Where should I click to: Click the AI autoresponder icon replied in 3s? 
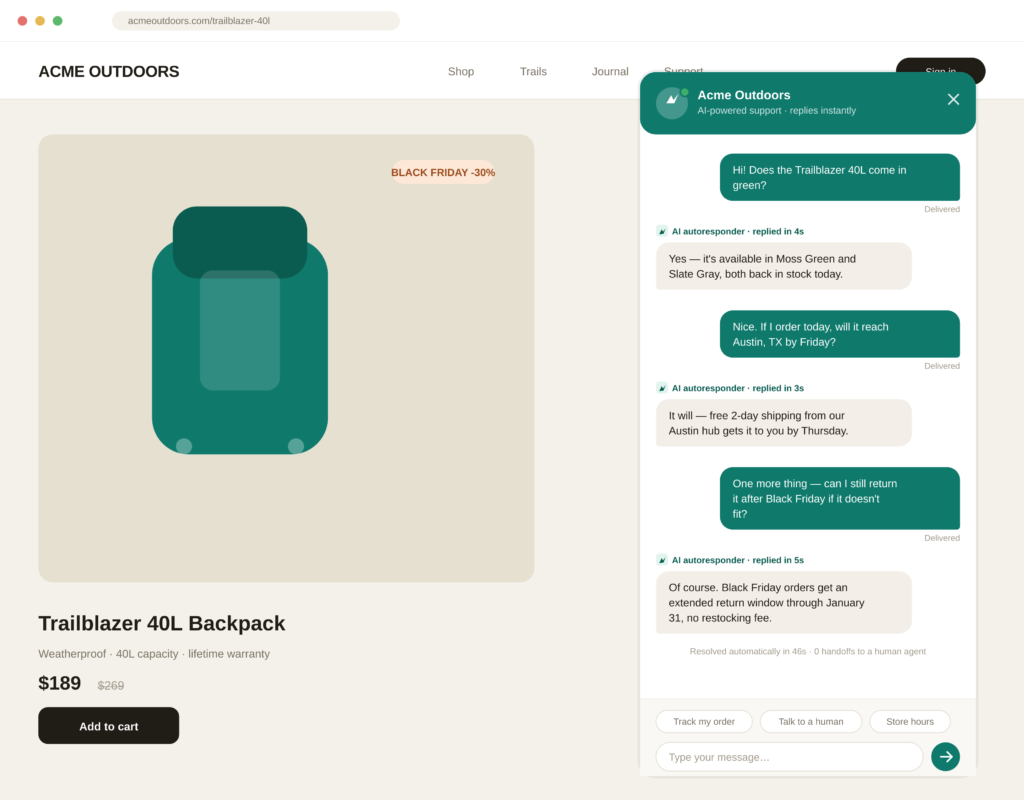pos(662,388)
